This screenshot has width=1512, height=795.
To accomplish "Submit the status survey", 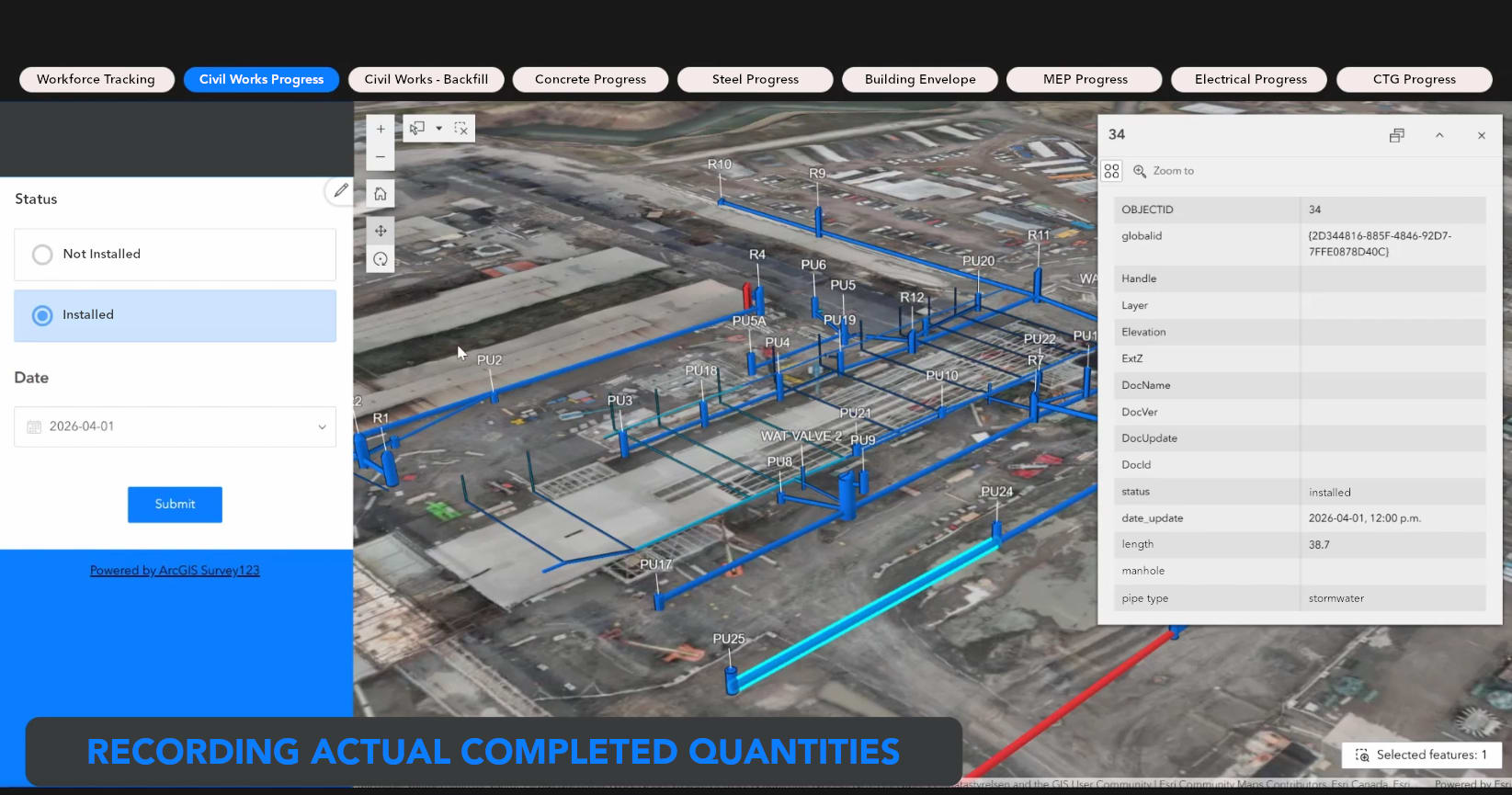I will (x=175, y=505).
